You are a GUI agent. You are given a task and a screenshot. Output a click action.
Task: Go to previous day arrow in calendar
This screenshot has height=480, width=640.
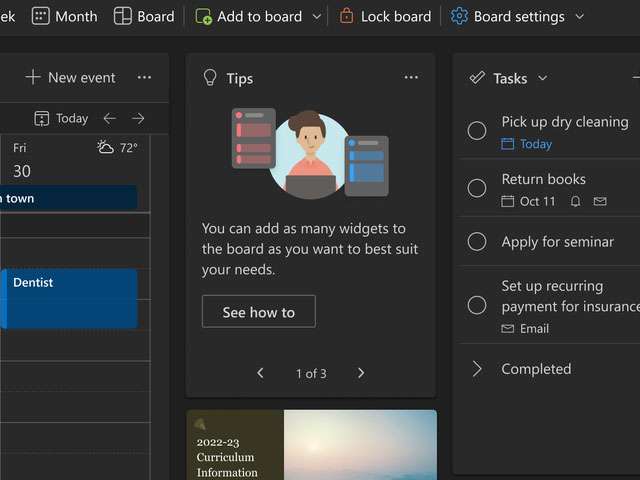tap(110, 118)
